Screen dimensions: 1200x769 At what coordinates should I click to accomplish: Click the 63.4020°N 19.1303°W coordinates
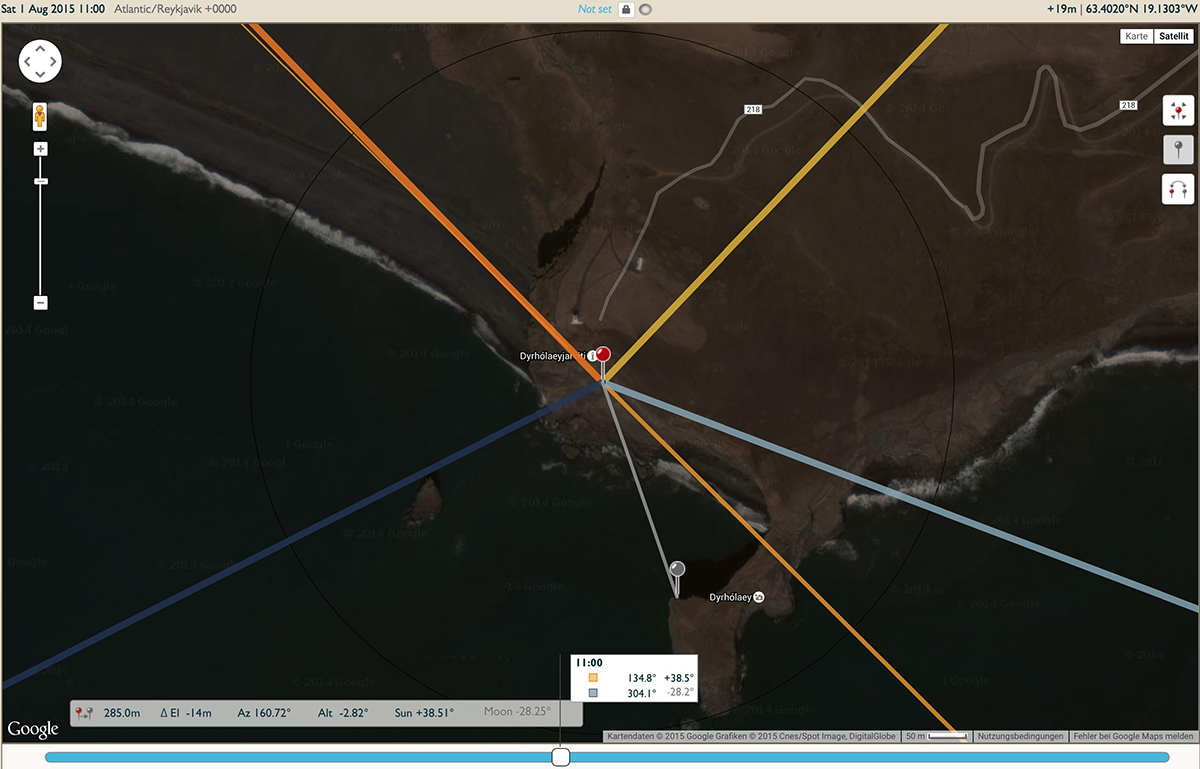click(x=1141, y=9)
